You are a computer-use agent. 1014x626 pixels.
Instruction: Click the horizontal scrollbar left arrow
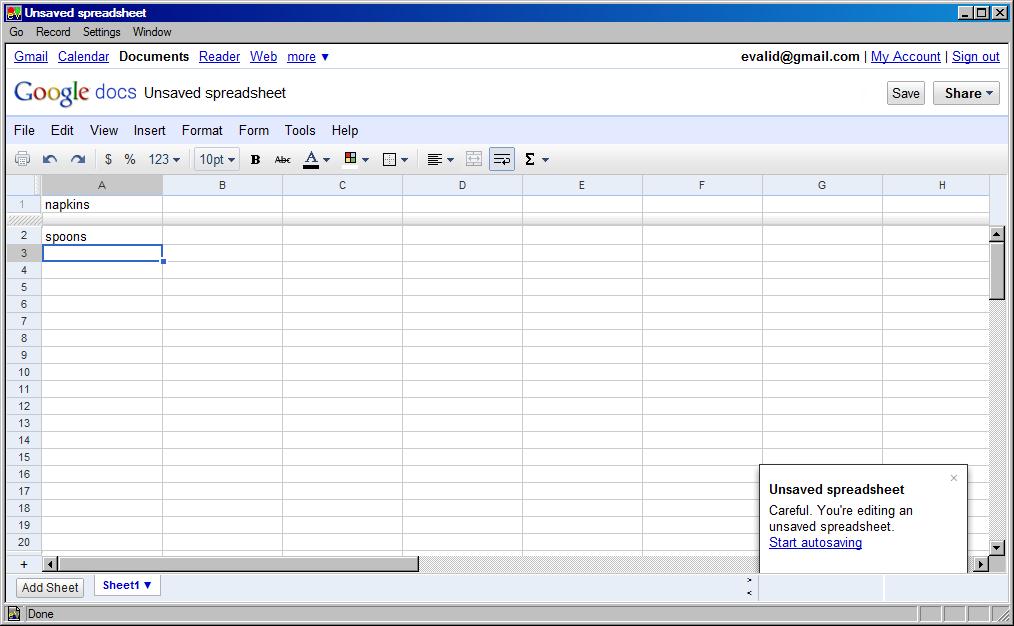[50, 564]
